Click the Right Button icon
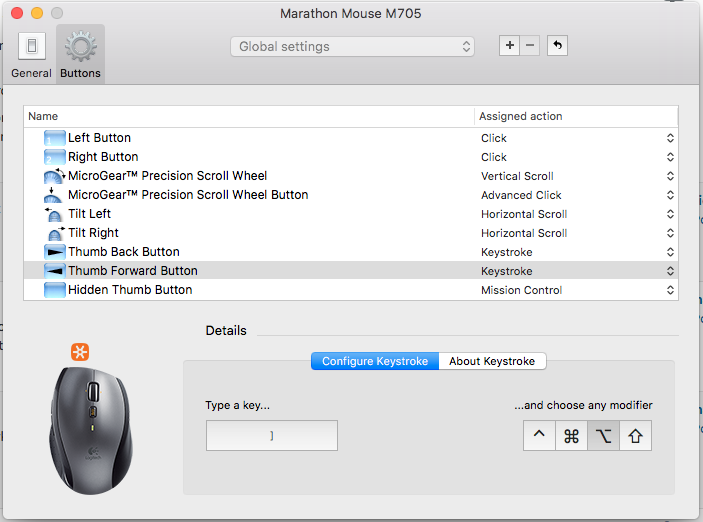The image size is (703, 522). (55, 157)
